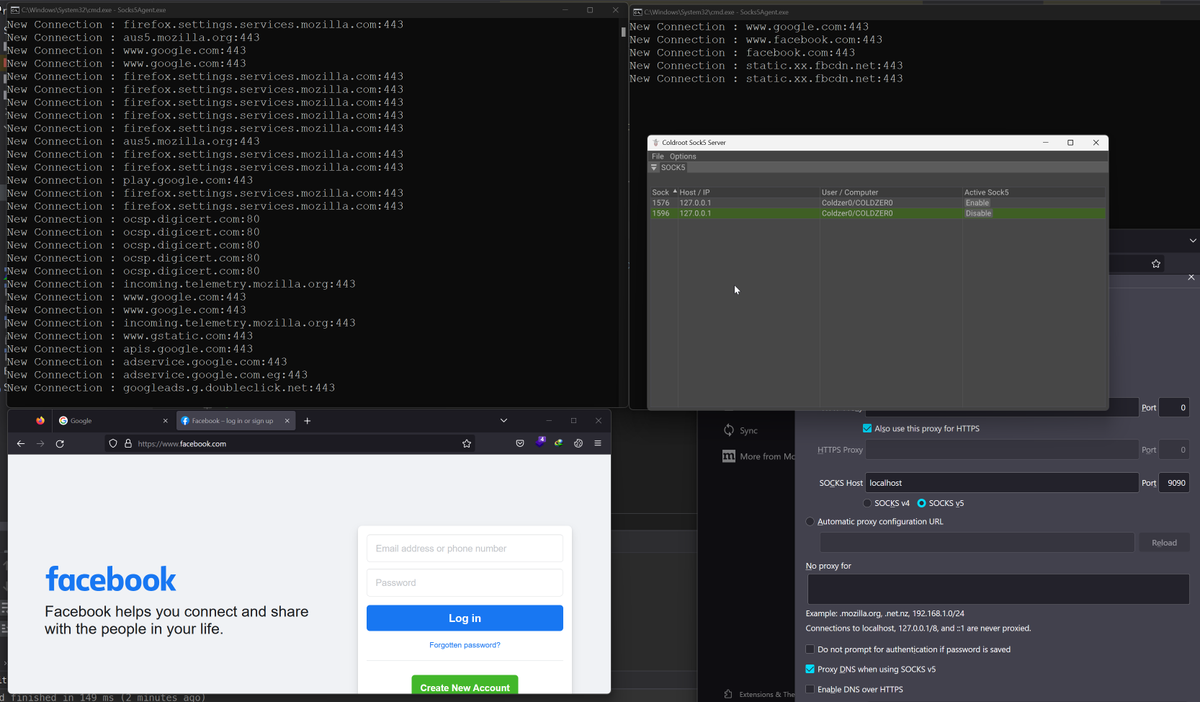Image resolution: width=1200 pixels, height=702 pixels.
Task: Open the Pocket save icon in Firefox
Action: tap(521, 443)
